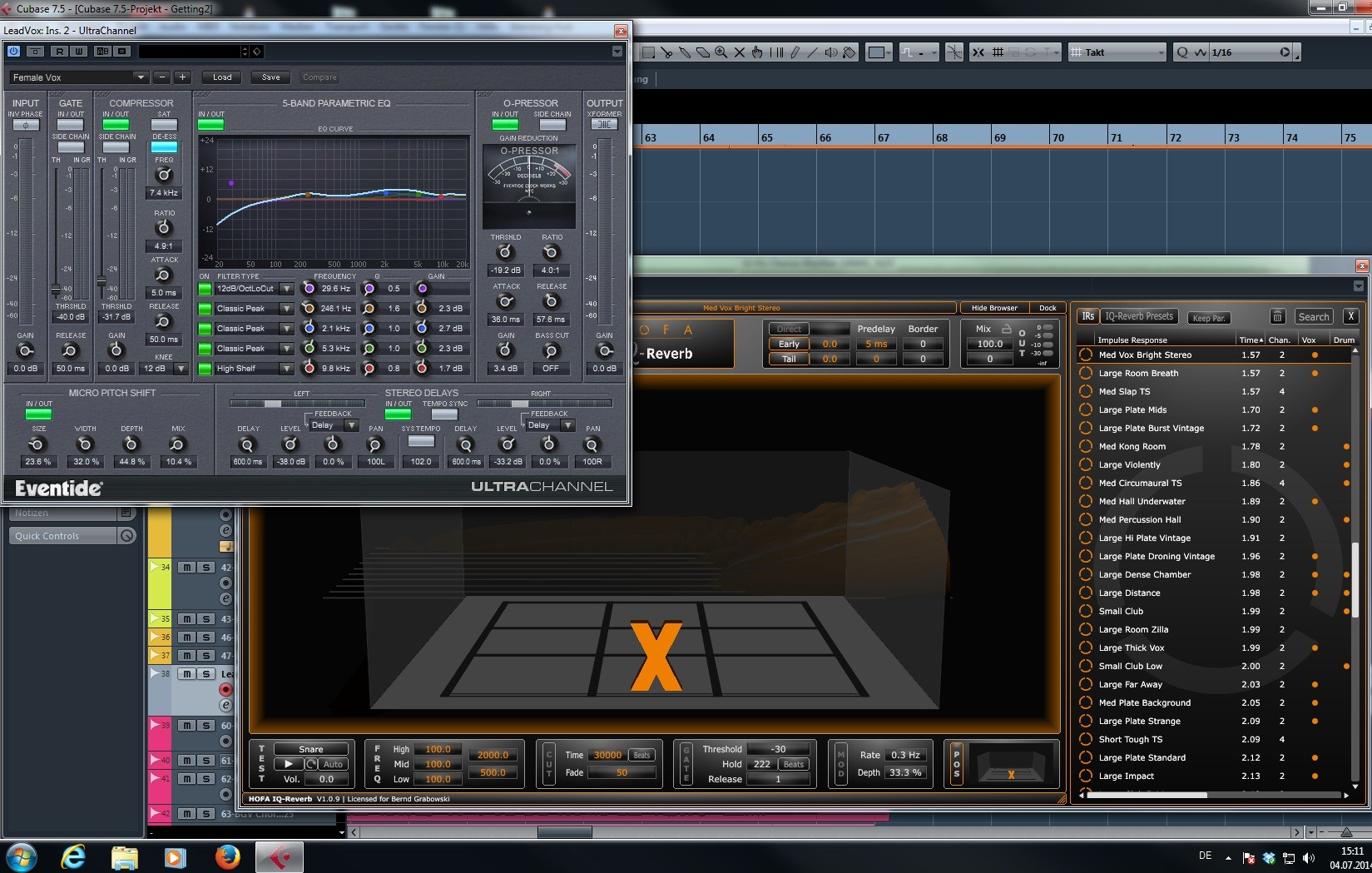Open Quick Controls settings circle icon
The width and height of the screenshot is (1372, 873).
(x=127, y=536)
